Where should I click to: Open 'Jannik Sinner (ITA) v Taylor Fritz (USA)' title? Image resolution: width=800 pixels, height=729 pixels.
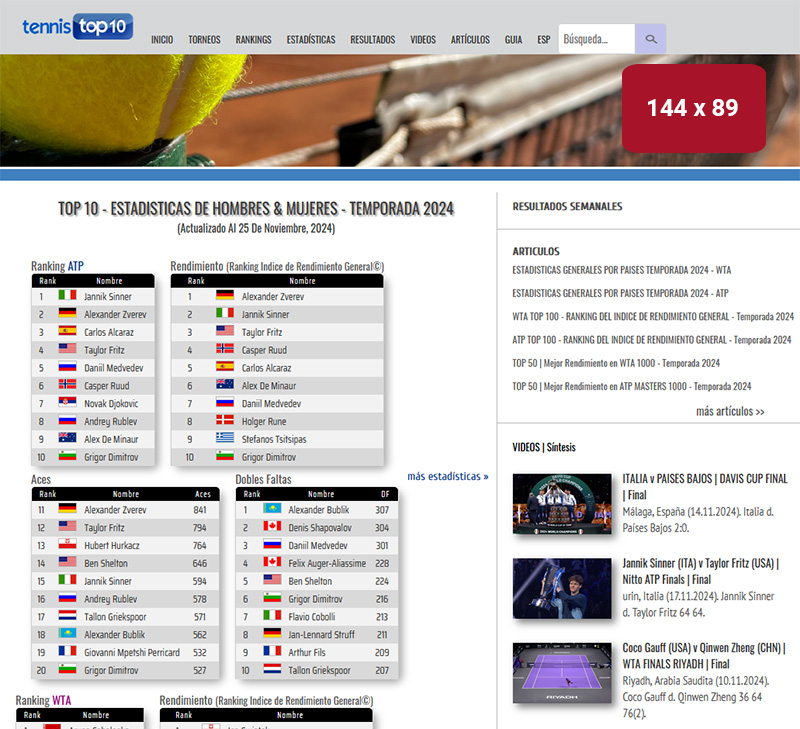click(x=701, y=571)
